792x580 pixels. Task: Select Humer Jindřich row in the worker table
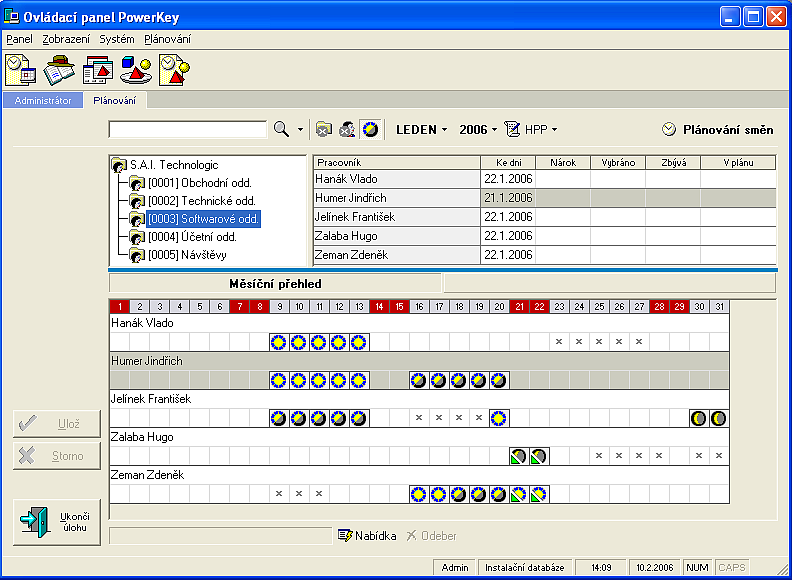pos(545,198)
